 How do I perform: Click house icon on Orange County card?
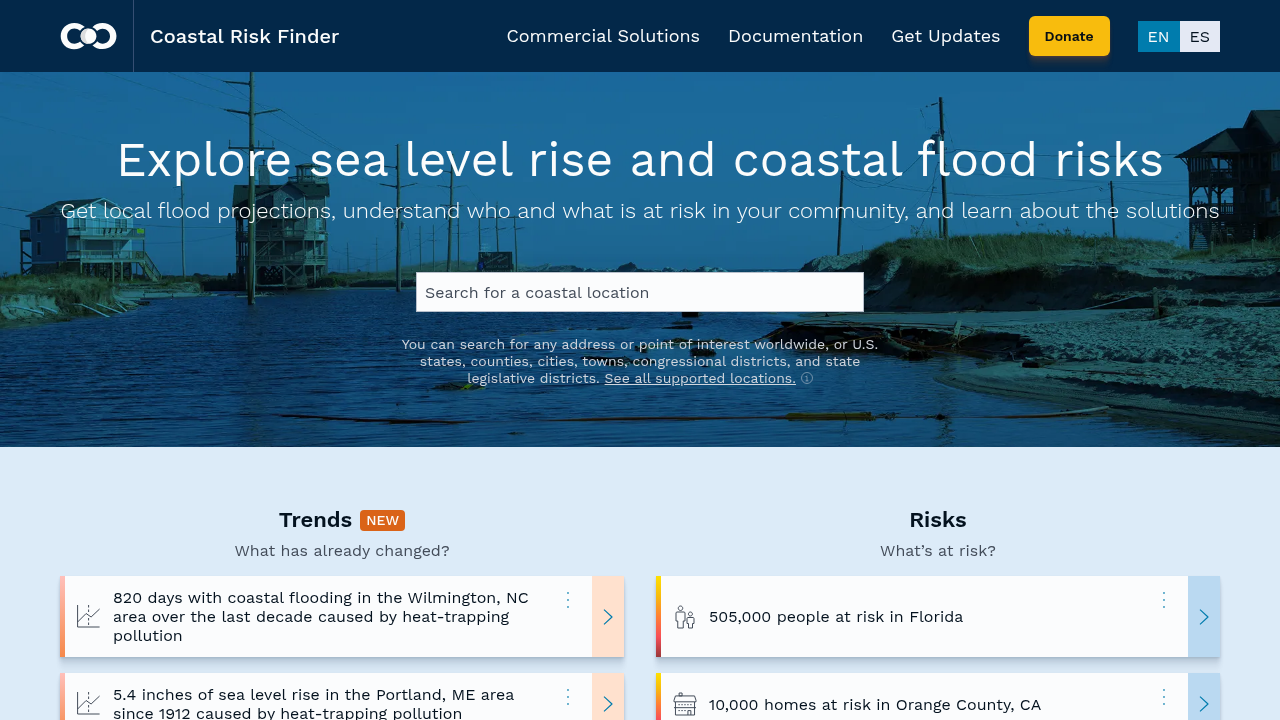click(x=685, y=705)
